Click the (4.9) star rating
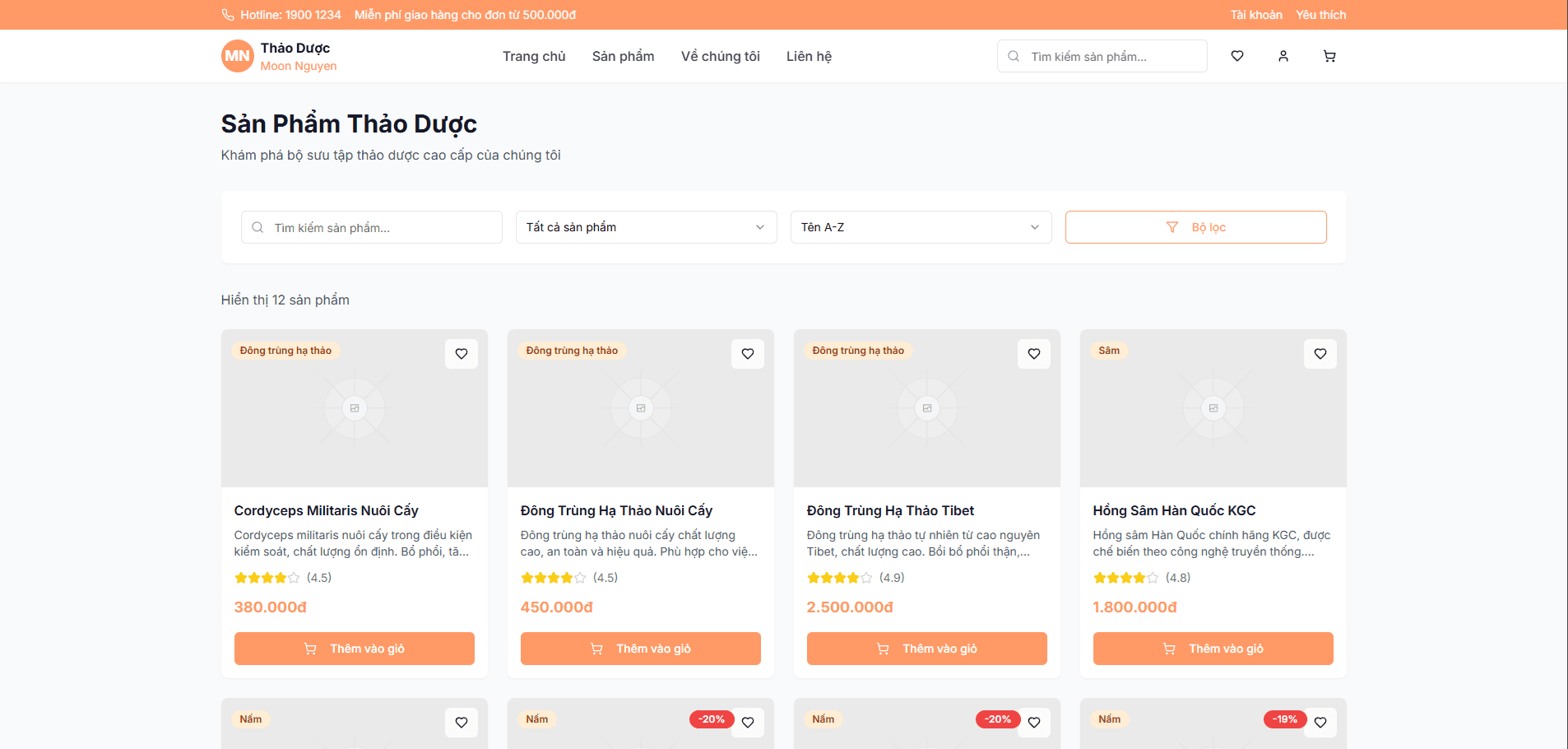This screenshot has height=749, width=1568. [x=856, y=578]
